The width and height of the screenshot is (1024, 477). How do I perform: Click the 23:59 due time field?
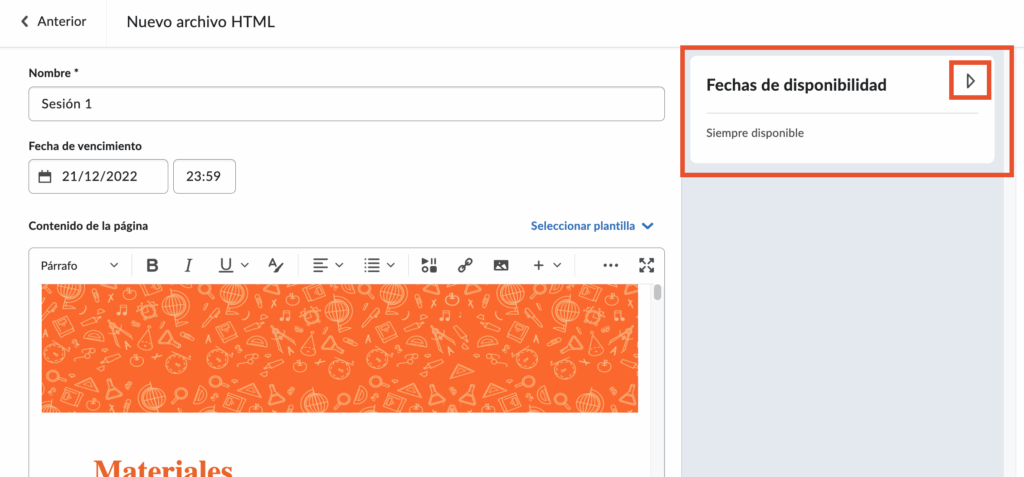pos(204,177)
